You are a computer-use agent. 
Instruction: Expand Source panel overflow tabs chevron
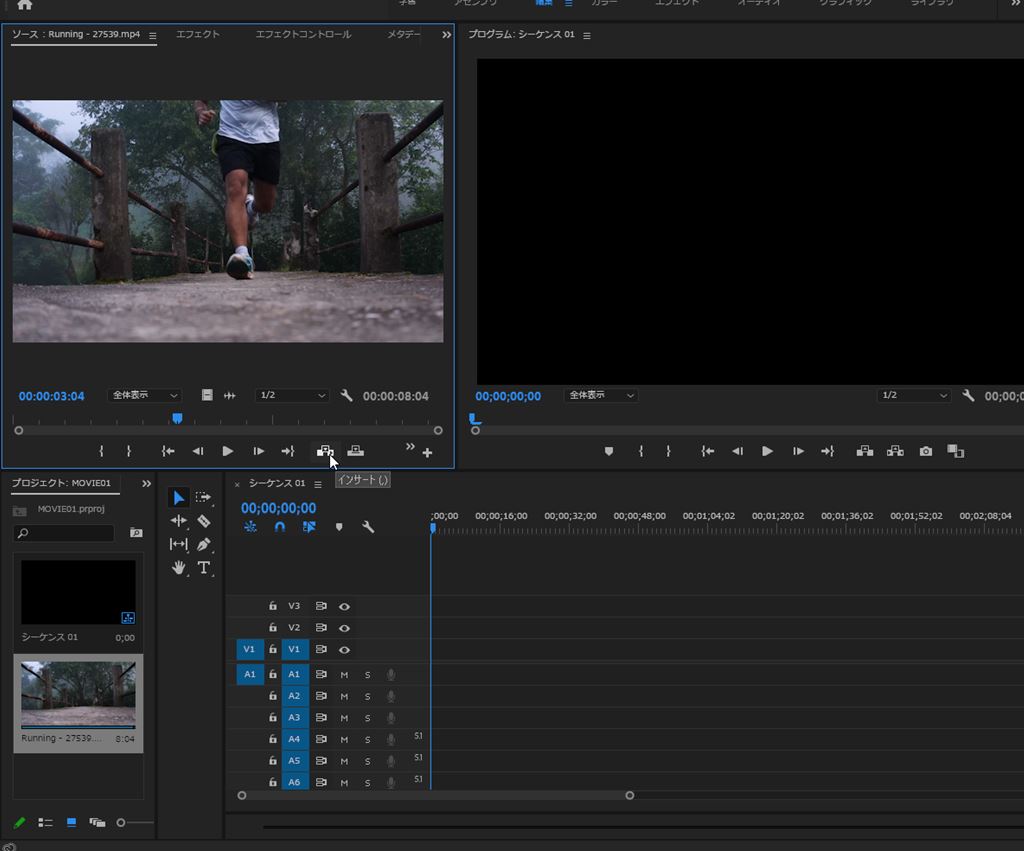pos(446,35)
